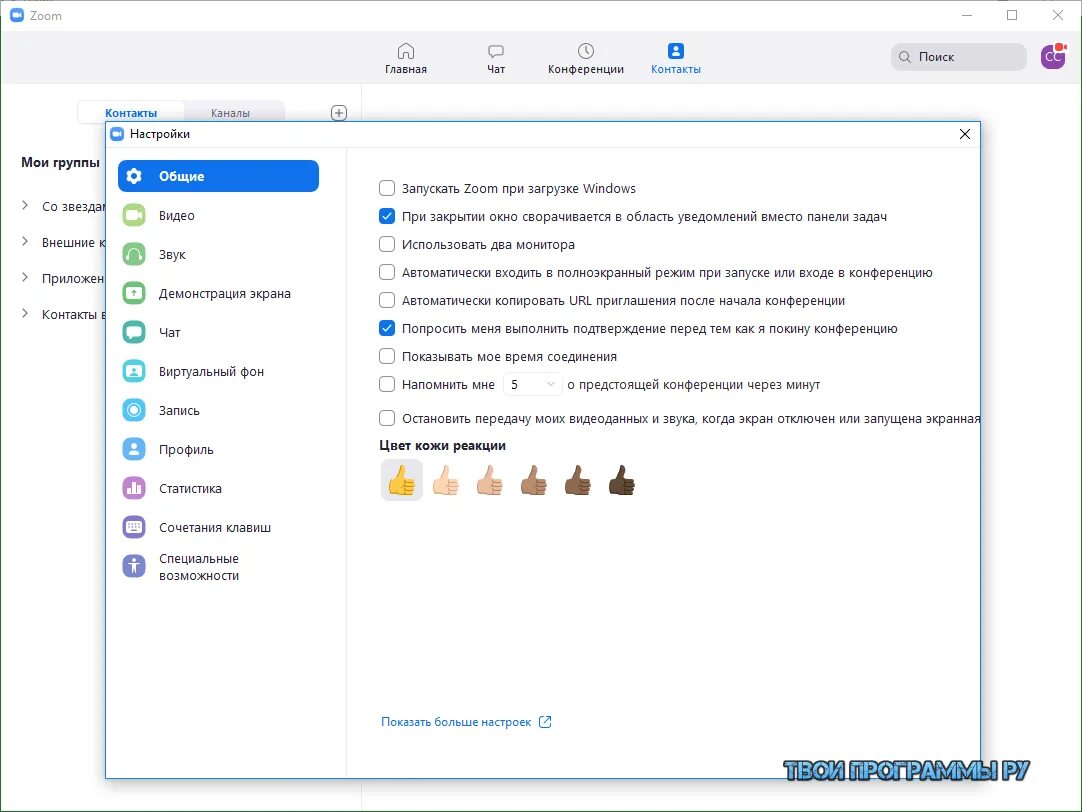Open Специальные возможности accessibility icon
The height and width of the screenshot is (812, 1082).
coord(134,566)
